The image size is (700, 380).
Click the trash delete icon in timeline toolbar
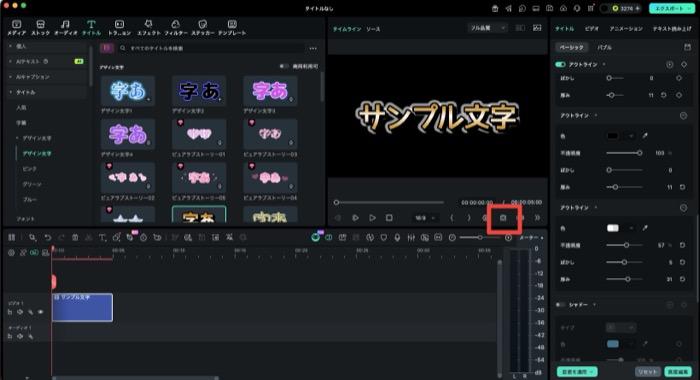(75, 238)
